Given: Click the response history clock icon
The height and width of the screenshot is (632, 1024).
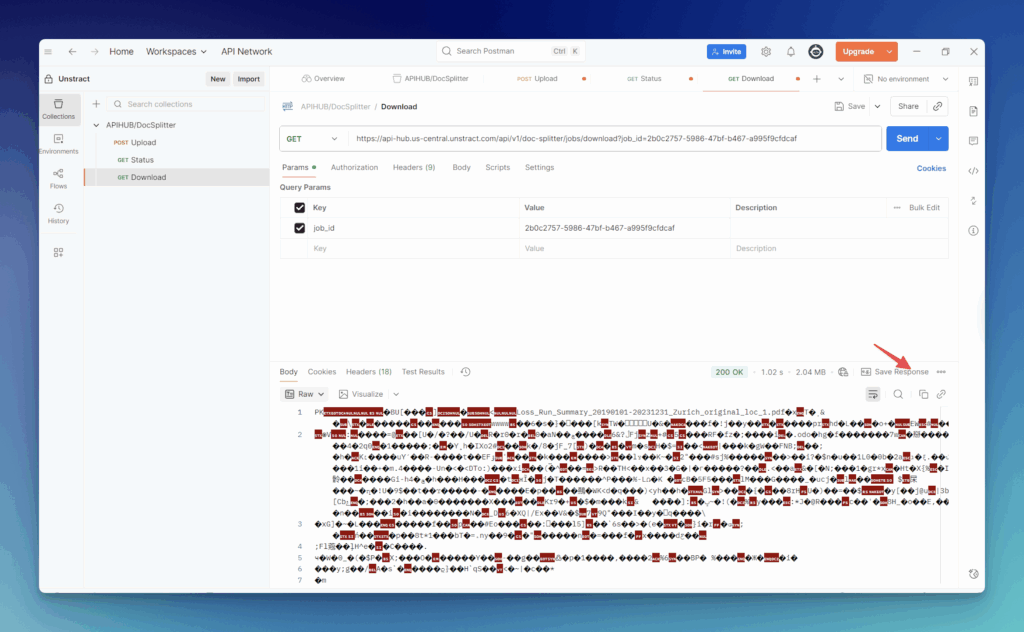Looking at the screenshot, I should [465, 372].
